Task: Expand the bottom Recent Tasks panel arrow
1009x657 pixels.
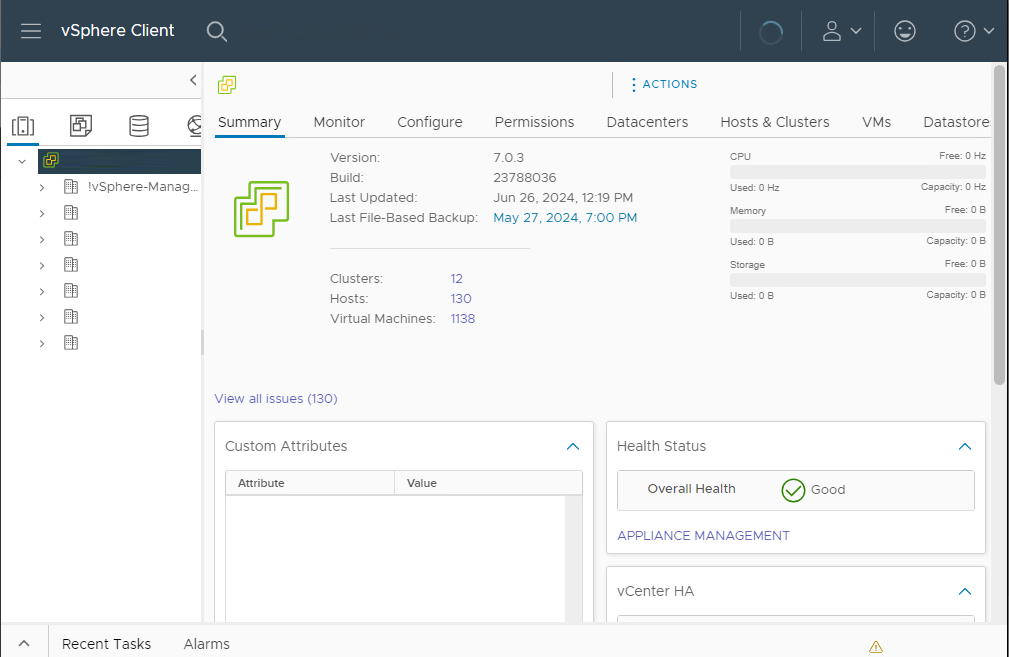Action: (24, 643)
